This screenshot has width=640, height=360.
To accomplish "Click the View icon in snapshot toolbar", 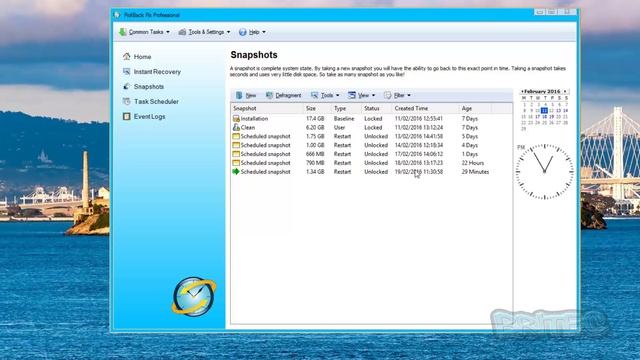I will point(351,95).
